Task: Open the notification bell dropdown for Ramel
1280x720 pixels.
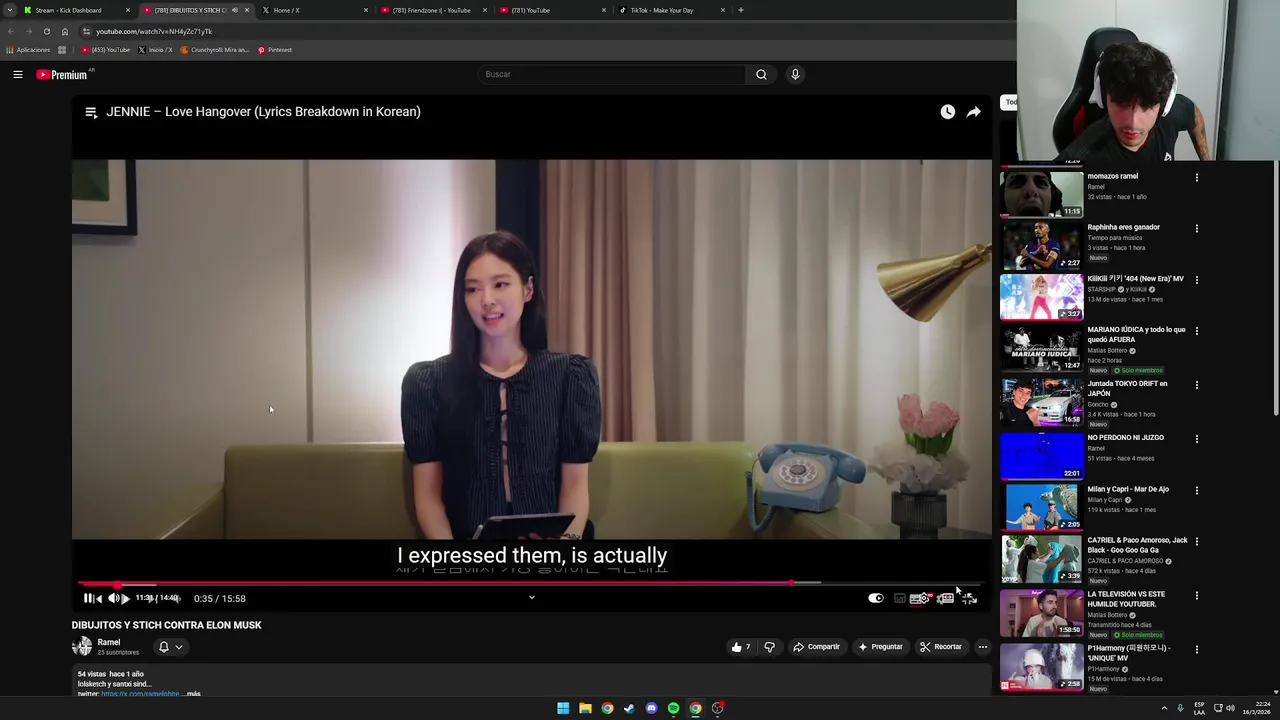Action: point(171,647)
